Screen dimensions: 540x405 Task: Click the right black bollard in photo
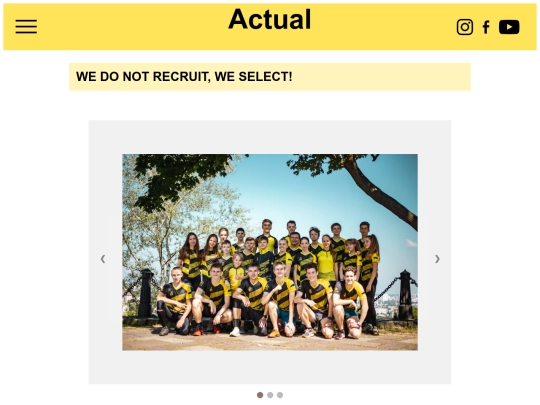point(405,295)
